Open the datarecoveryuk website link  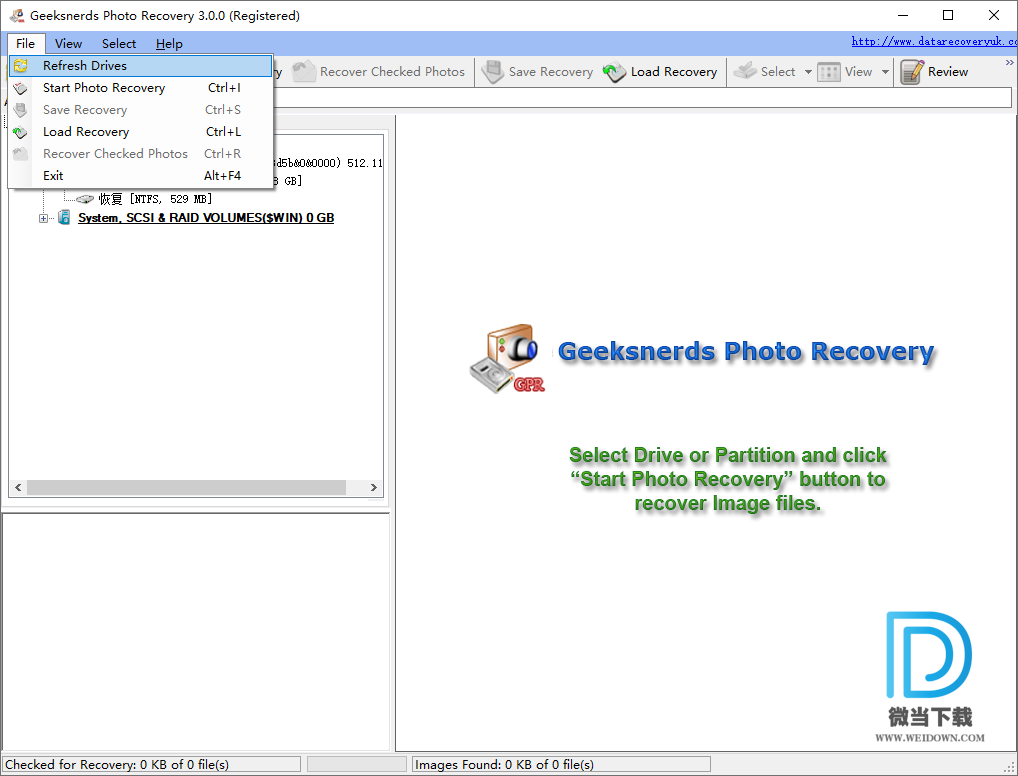[x=934, y=41]
